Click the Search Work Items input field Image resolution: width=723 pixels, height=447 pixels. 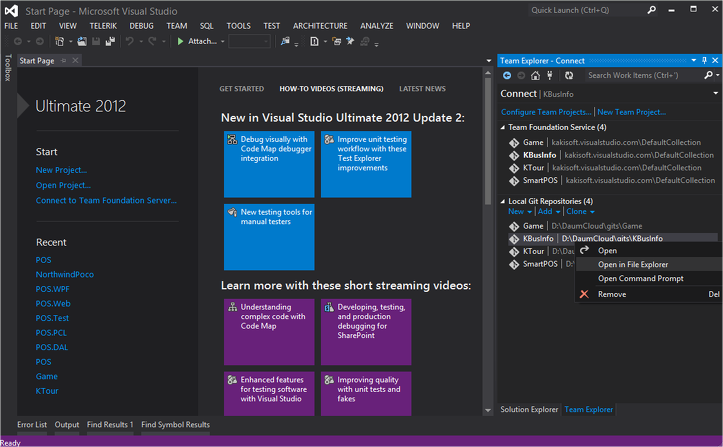[x=644, y=75]
